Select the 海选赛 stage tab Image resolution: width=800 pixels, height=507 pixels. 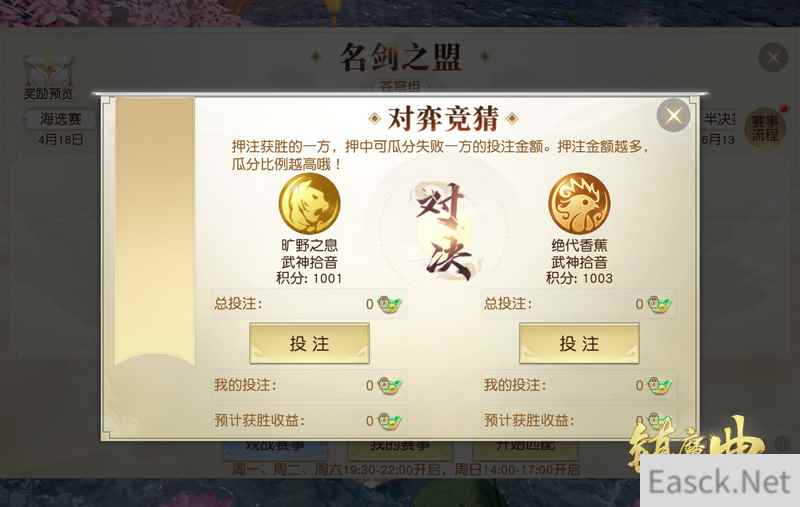pos(61,119)
